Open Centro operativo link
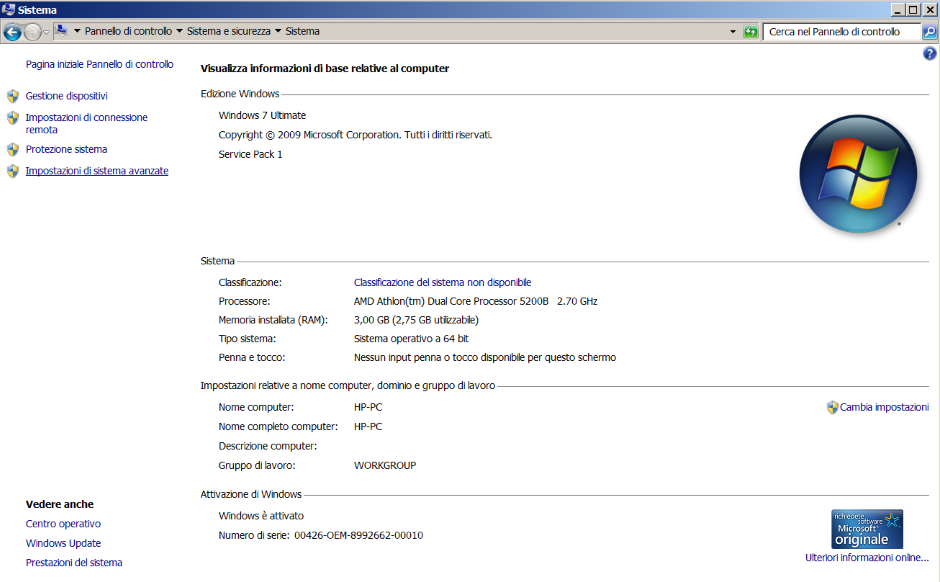The width and height of the screenshot is (940, 582). pos(63,524)
